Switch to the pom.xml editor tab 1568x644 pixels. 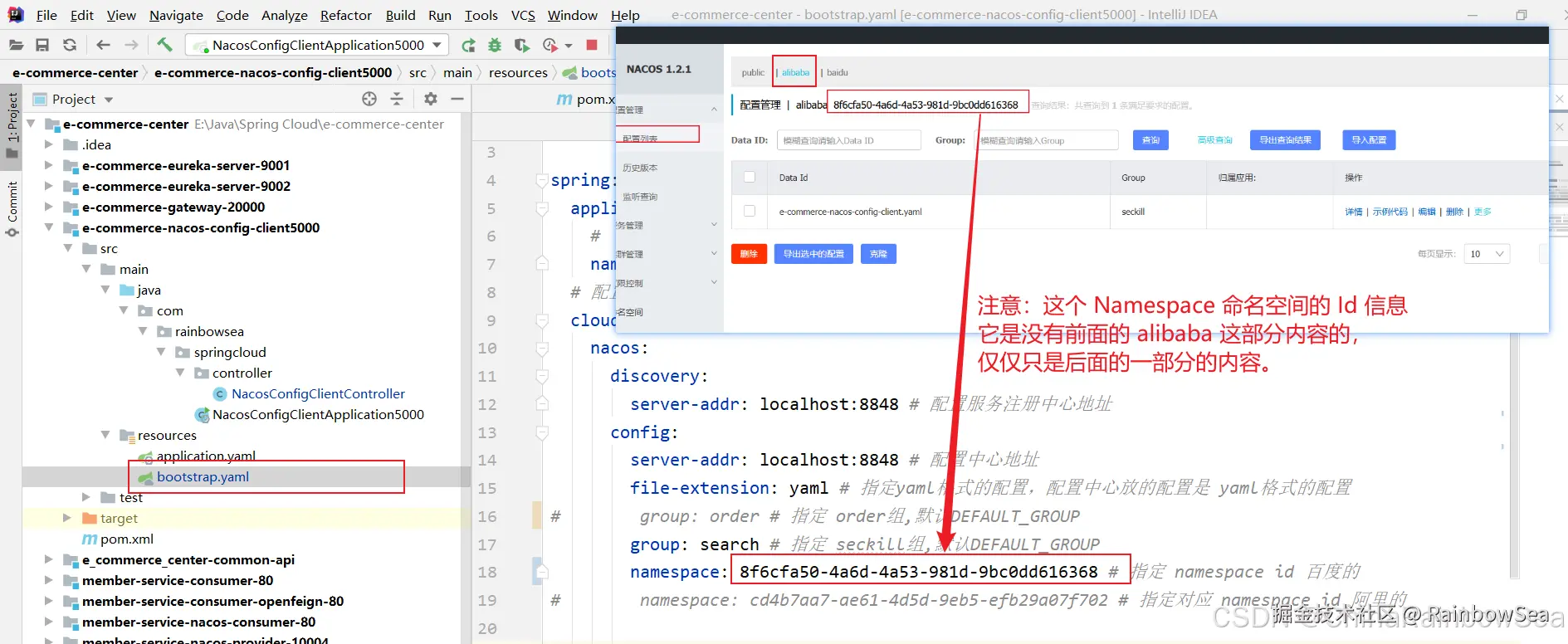point(587,99)
